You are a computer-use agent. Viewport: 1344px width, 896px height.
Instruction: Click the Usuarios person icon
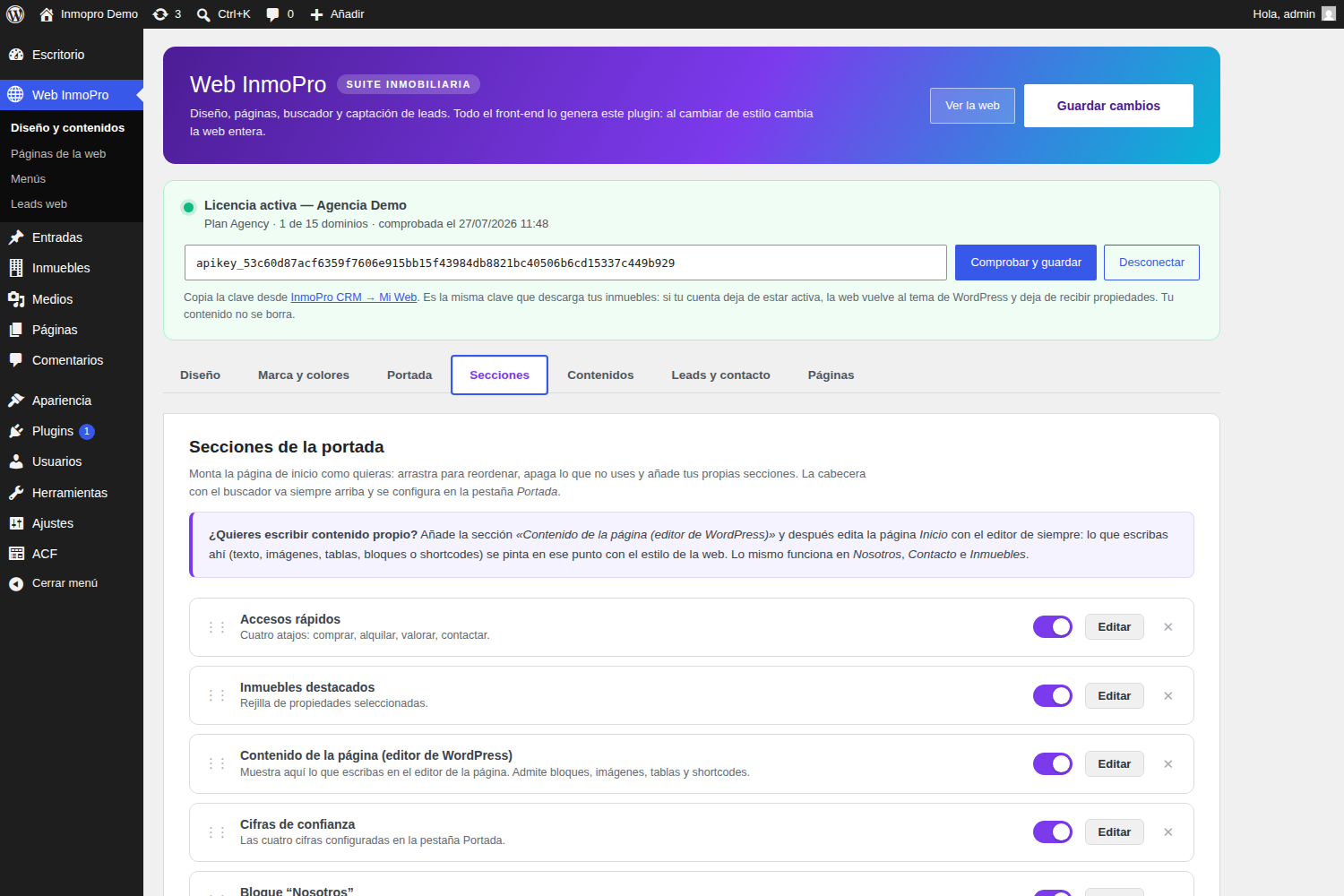[16, 461]
